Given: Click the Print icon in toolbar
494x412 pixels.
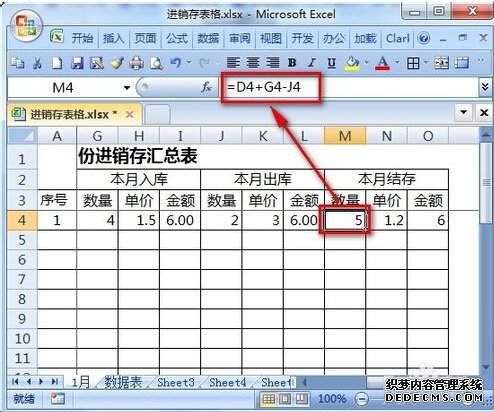Looking at the screenshot, I should pyautogui.click(x=137, y=63).
